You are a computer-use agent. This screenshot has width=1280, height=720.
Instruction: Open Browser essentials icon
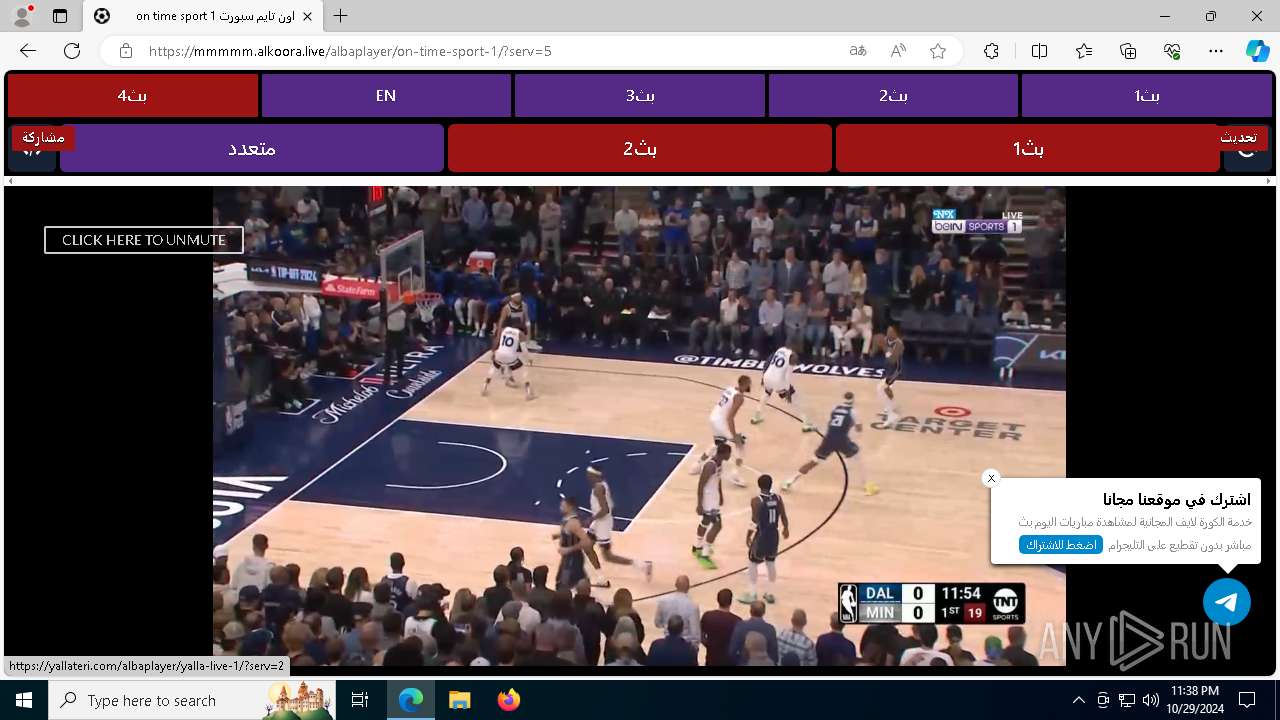point(1172,51)
